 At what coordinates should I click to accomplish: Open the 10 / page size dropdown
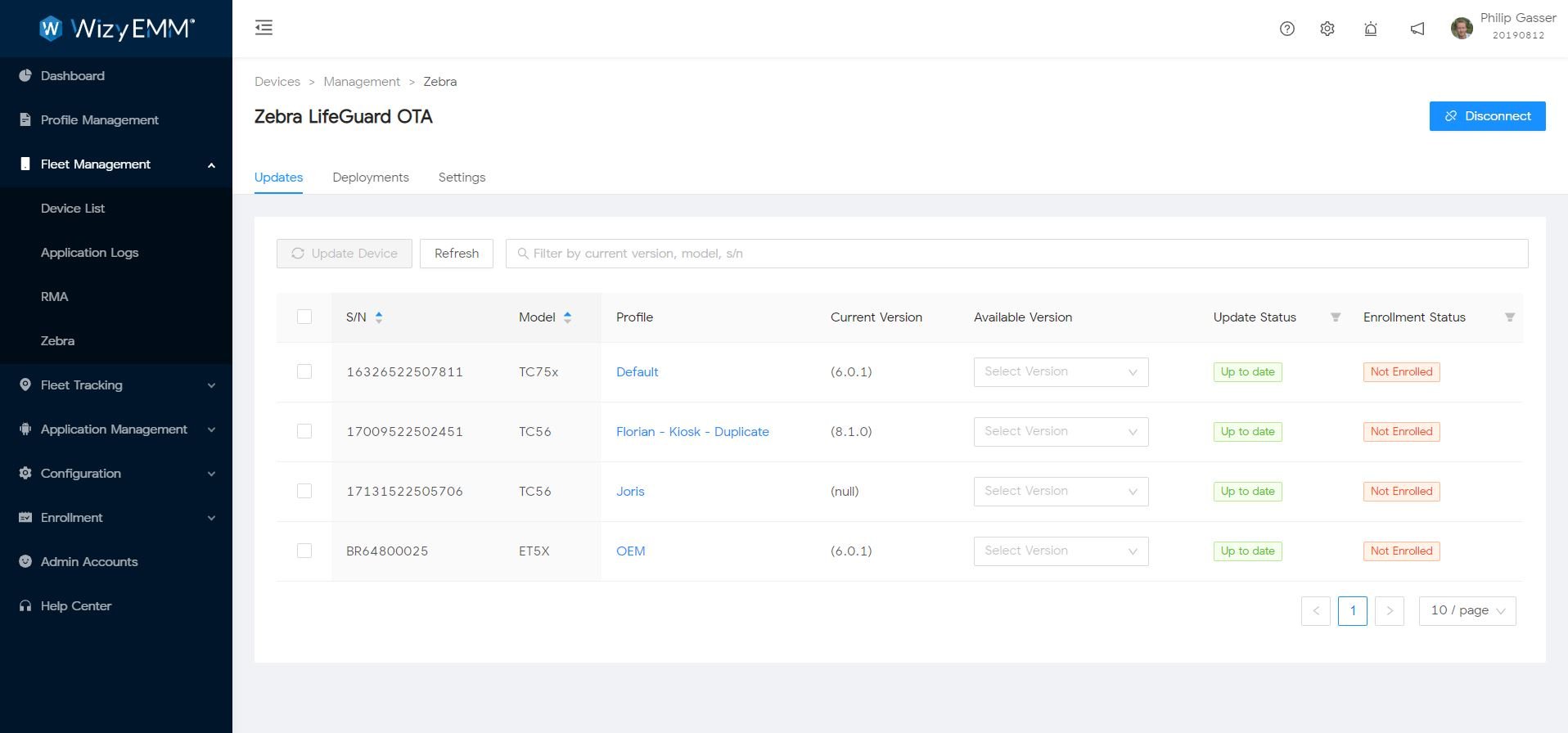click(1467, 611)
